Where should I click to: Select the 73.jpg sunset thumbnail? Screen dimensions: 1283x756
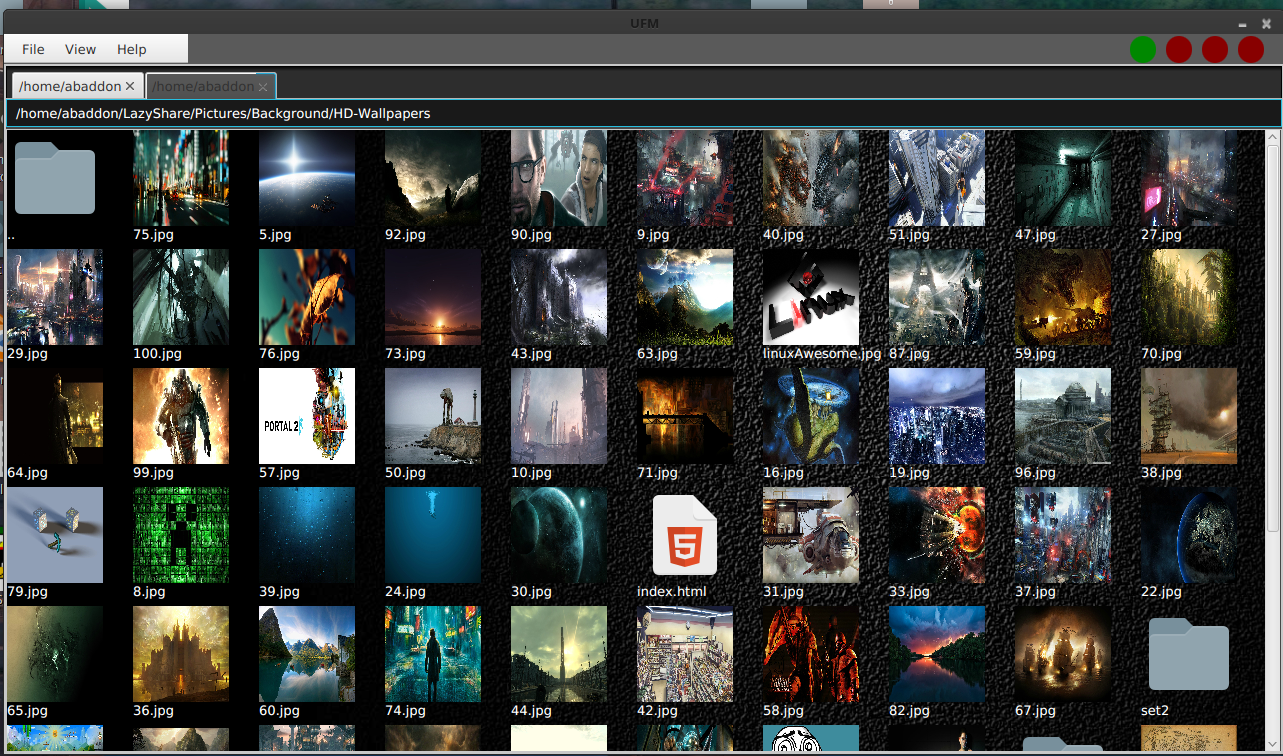pos(433,297)
